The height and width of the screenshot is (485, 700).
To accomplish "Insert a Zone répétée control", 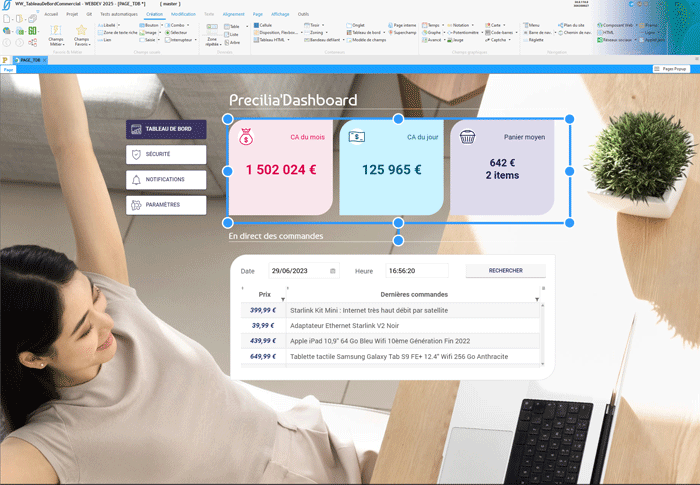I will pyautogui.click(x=212, y=35).
